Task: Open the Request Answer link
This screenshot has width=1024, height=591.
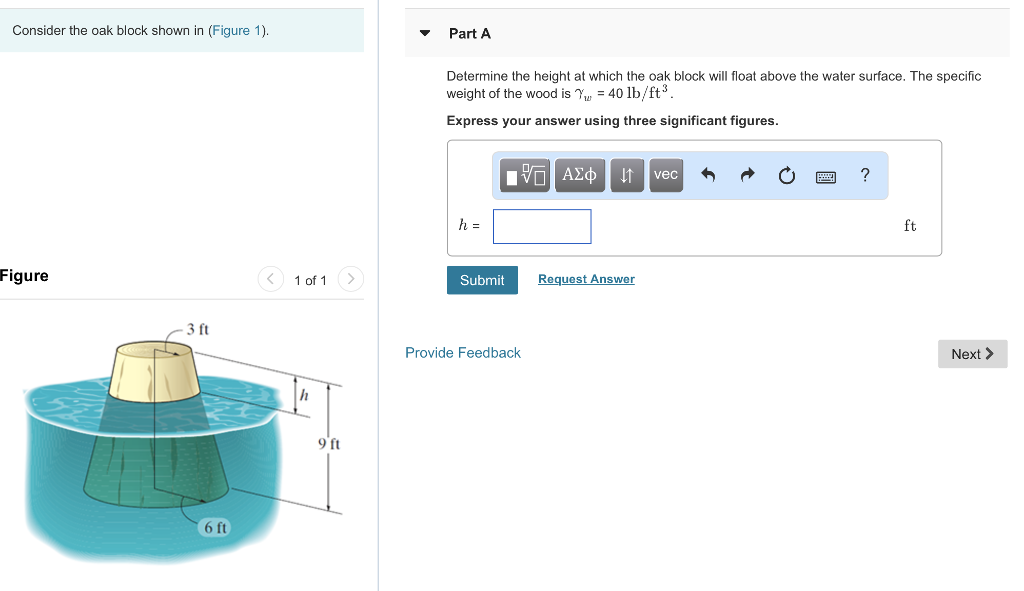Action: pyautogui.click(x=585, y=278)
